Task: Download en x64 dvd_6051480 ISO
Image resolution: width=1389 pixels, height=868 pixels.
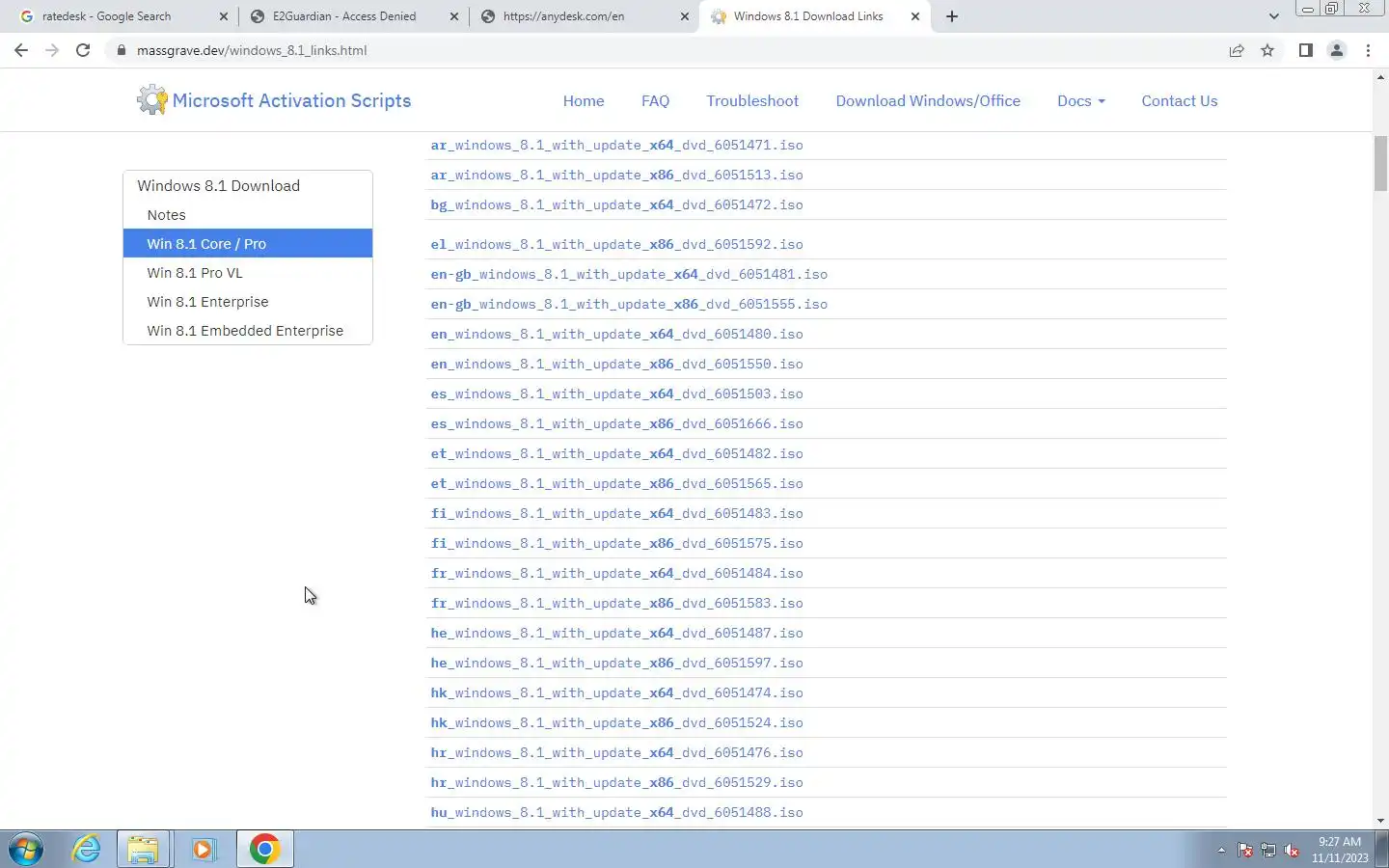Action: (616, 334)
